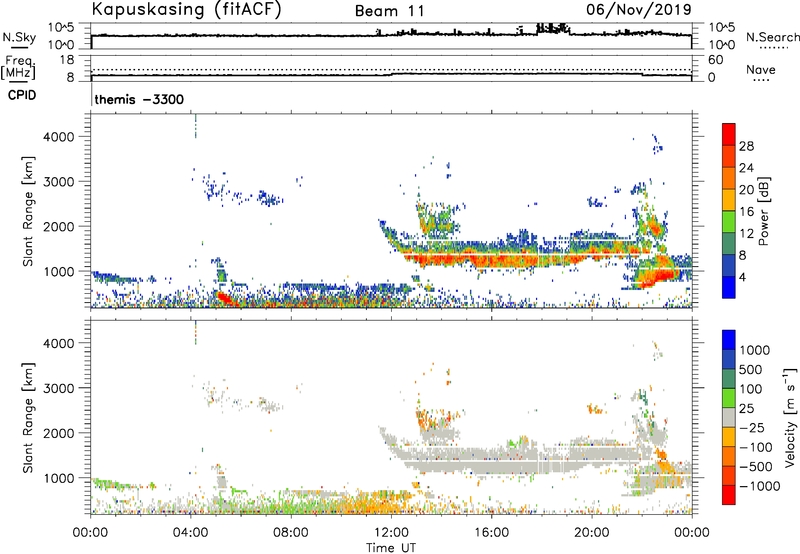Click the N.Sky legend label
800x554 pixels.
click(19, 37)
